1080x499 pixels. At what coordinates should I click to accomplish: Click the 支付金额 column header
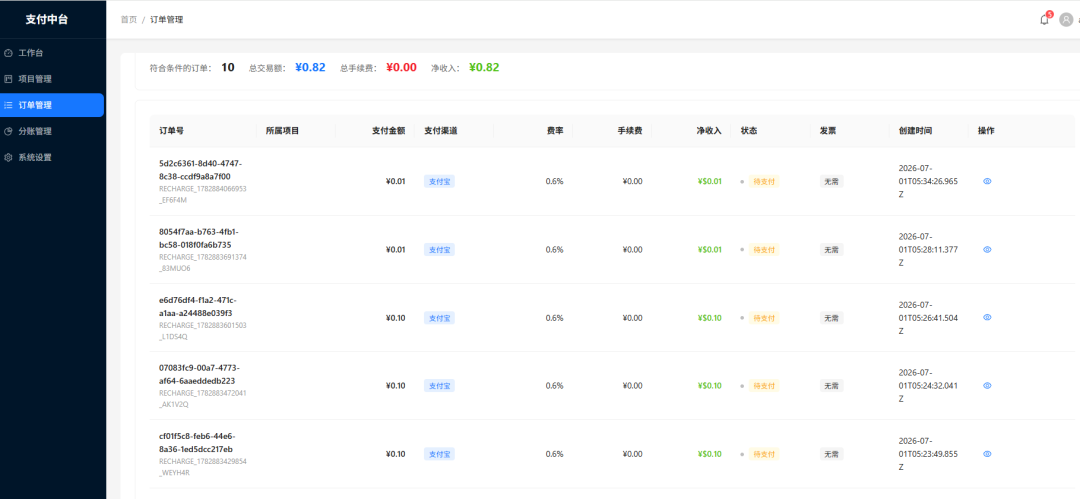pos(388,130)
